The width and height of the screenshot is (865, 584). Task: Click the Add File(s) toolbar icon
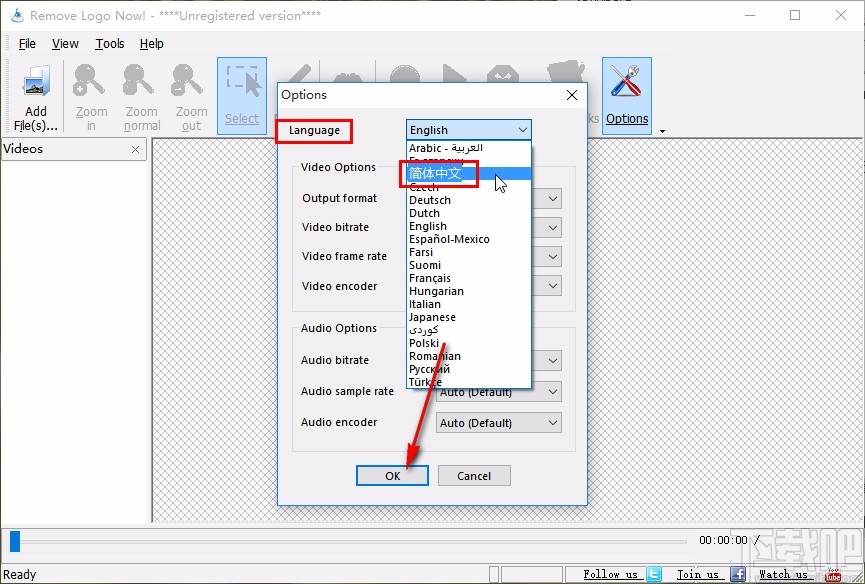click(35, 97)
